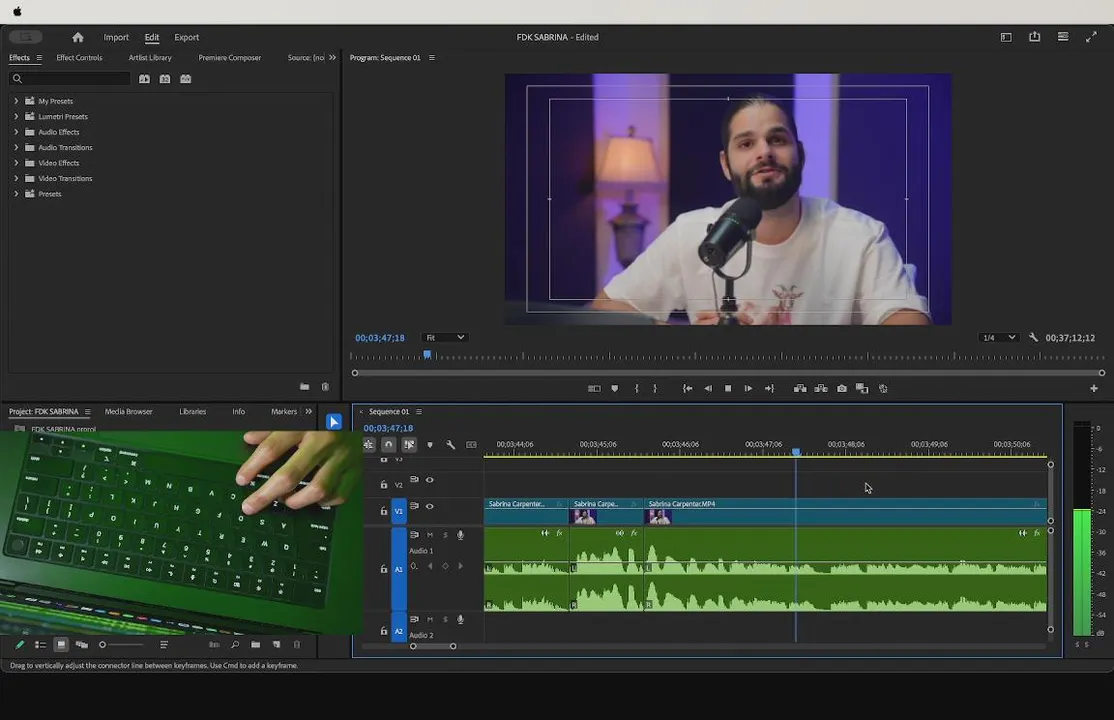Expand the Audio Transitions folder
1114x720 pixels.
click(16, 147)
